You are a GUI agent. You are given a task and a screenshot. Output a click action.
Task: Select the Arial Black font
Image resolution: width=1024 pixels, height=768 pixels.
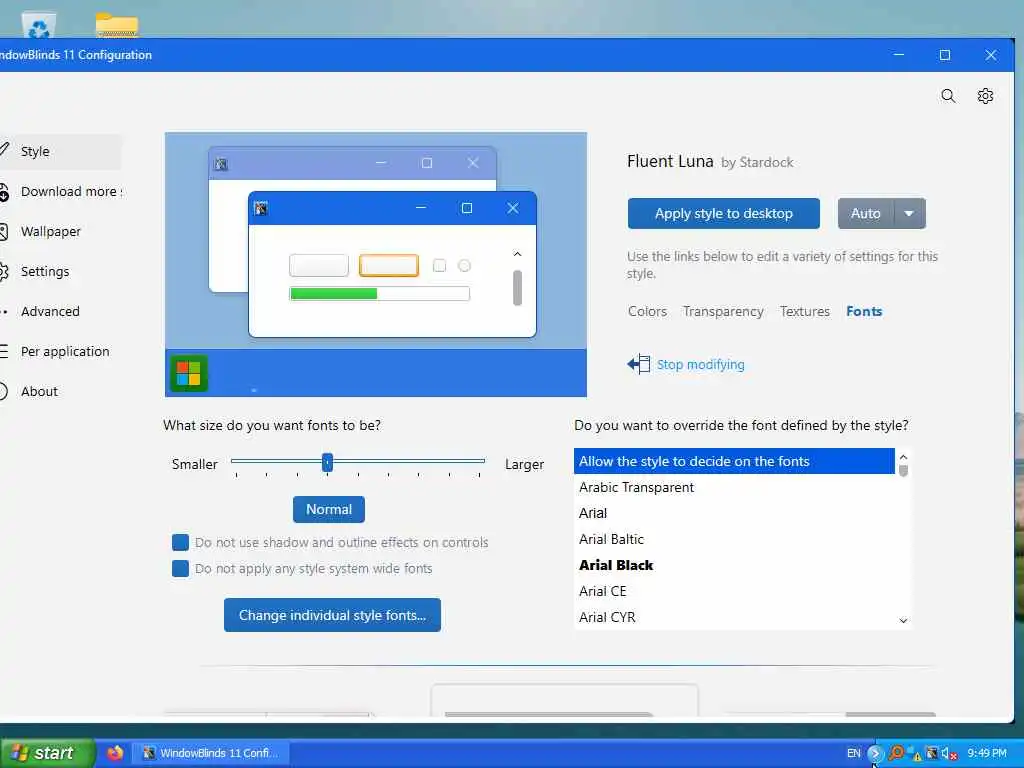pos(734,566)
